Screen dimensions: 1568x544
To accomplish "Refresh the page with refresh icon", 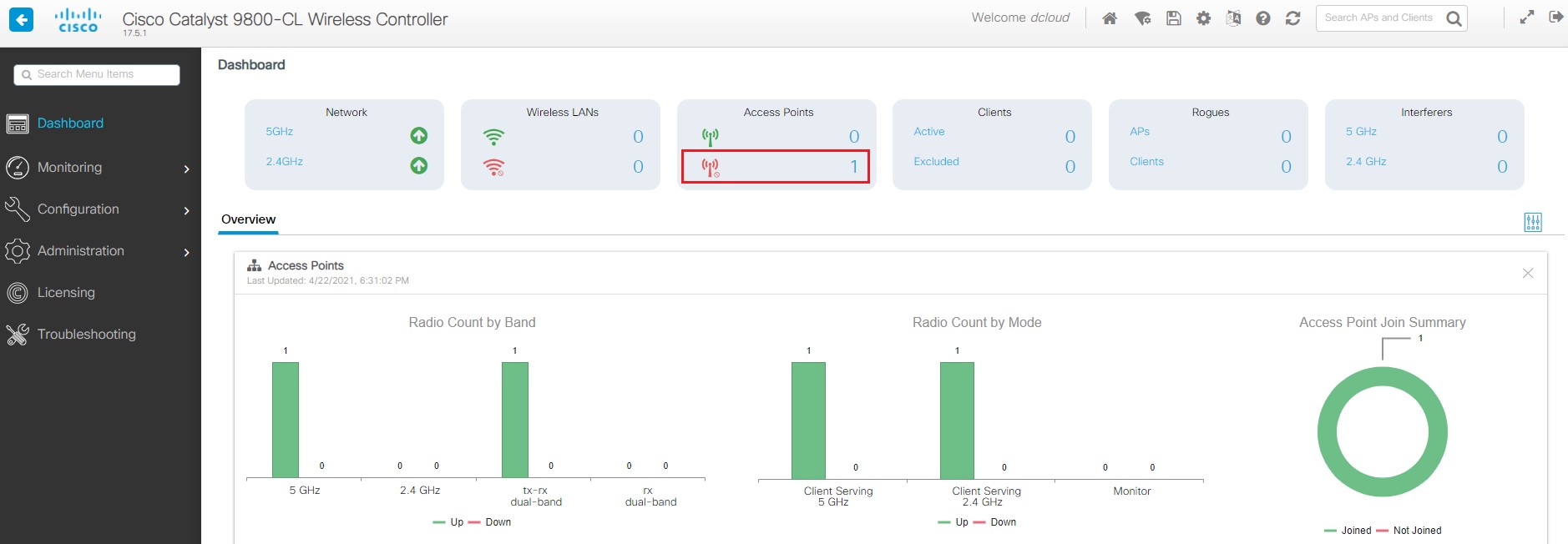I will pos(1293,18).
